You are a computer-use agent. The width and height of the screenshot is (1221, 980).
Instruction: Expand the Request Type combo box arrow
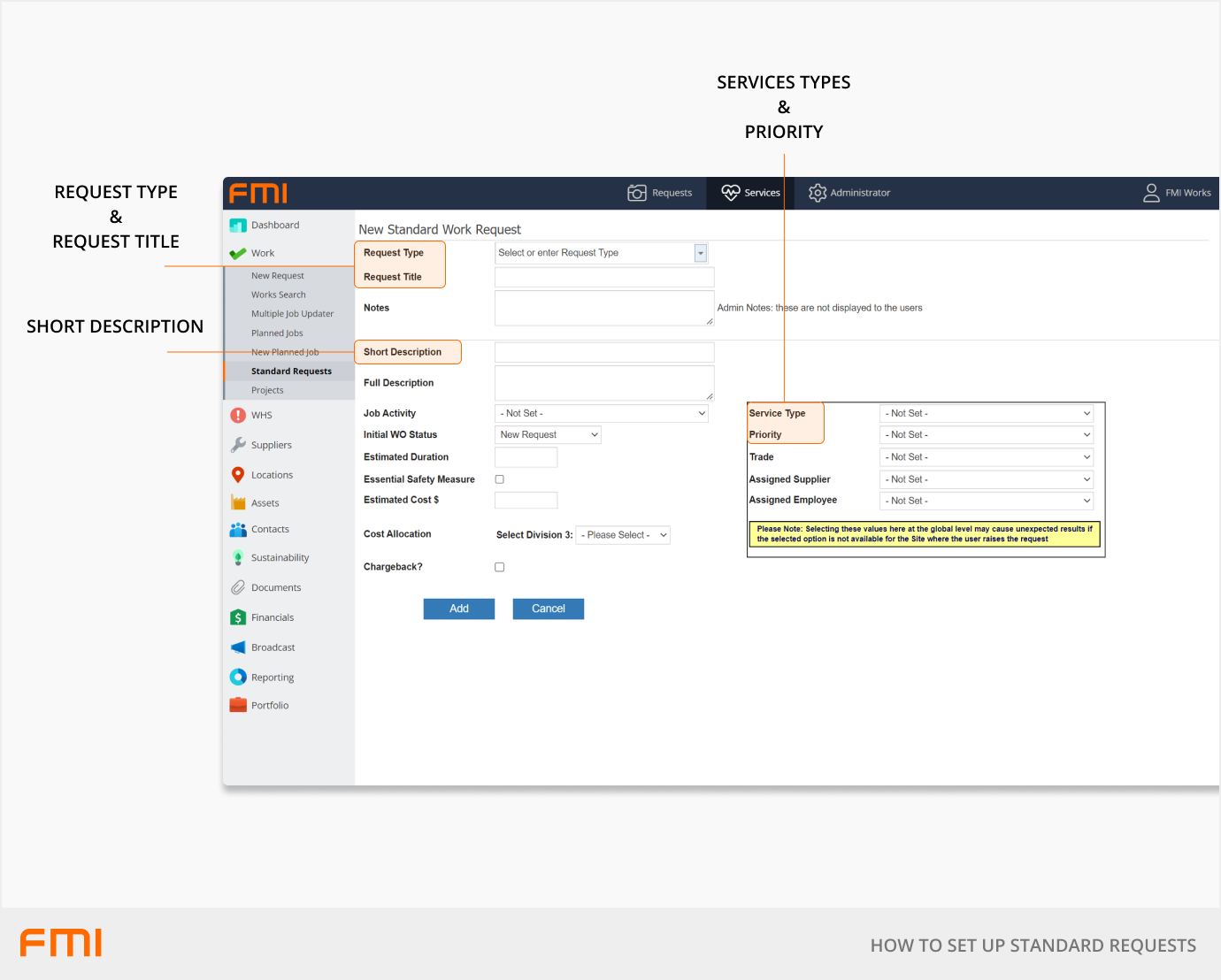[701, 254]
